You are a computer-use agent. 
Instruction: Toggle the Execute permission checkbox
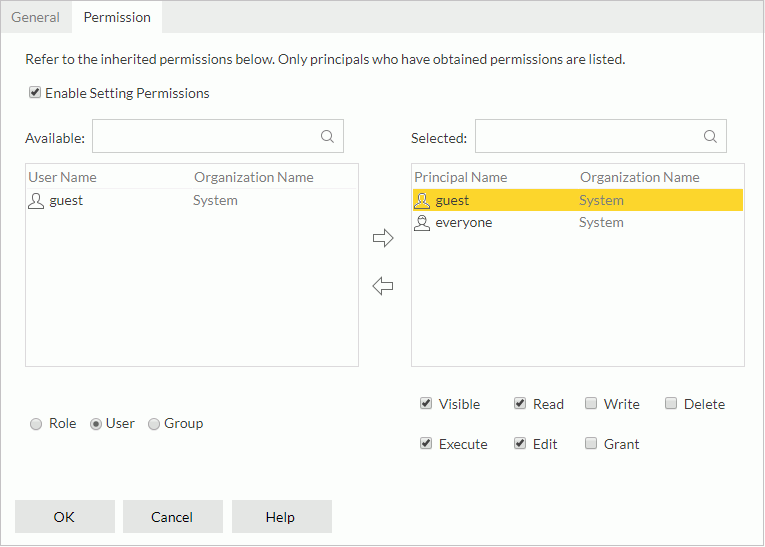(x=426, y=443)
